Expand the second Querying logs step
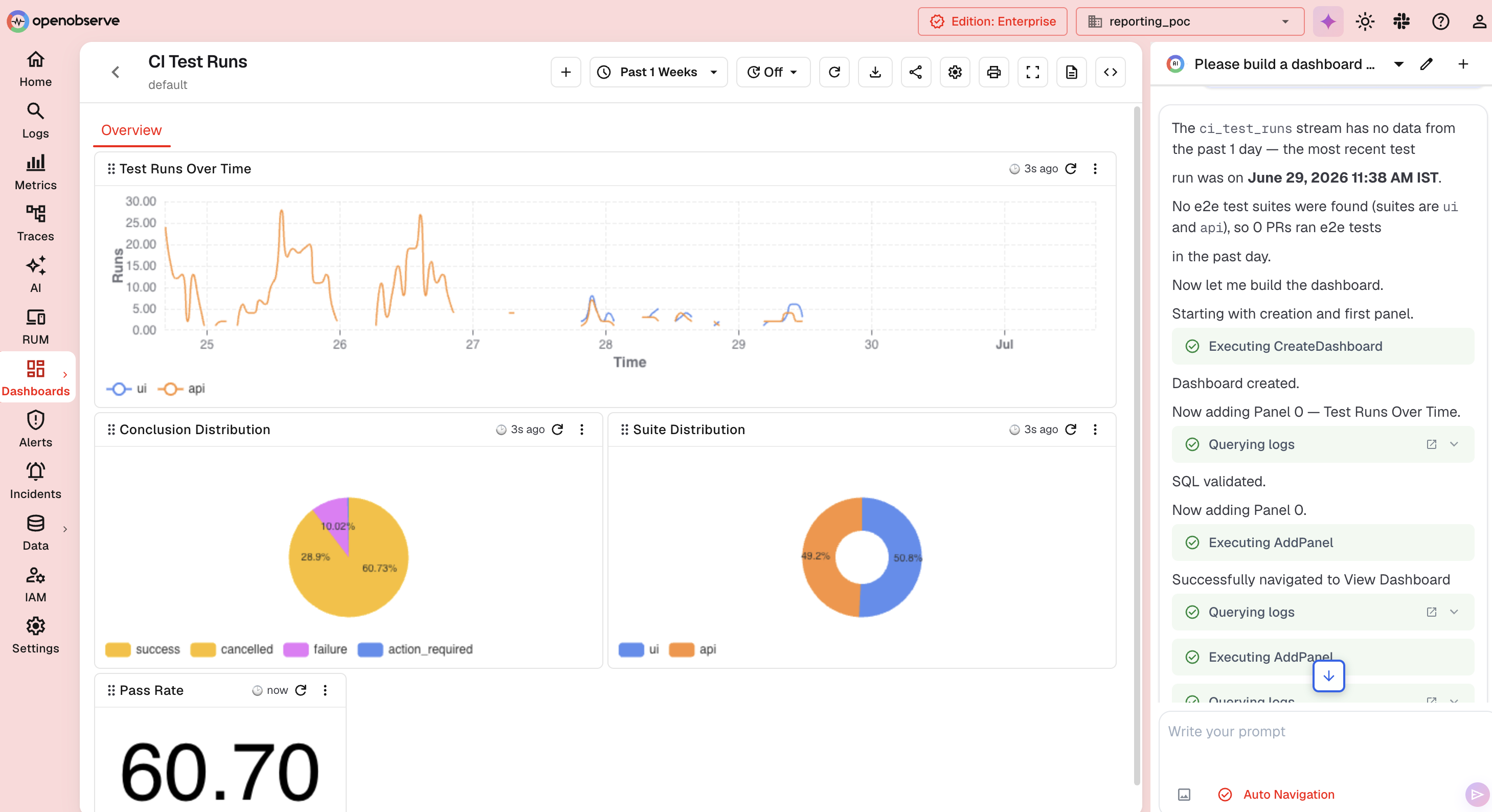This screenshot has height=812, width=1492. (x=1454, y=612)
